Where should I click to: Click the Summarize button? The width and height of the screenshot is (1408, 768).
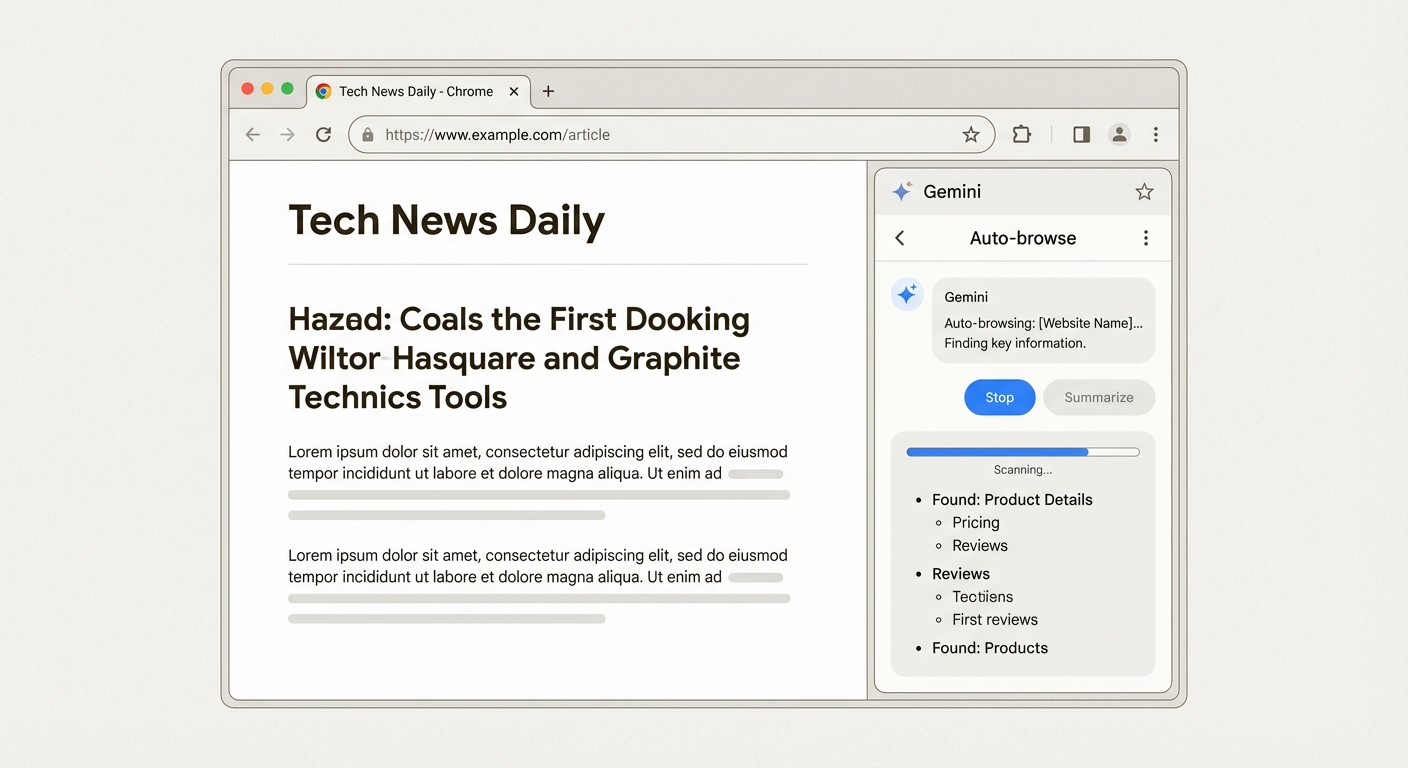point(1098,397)
